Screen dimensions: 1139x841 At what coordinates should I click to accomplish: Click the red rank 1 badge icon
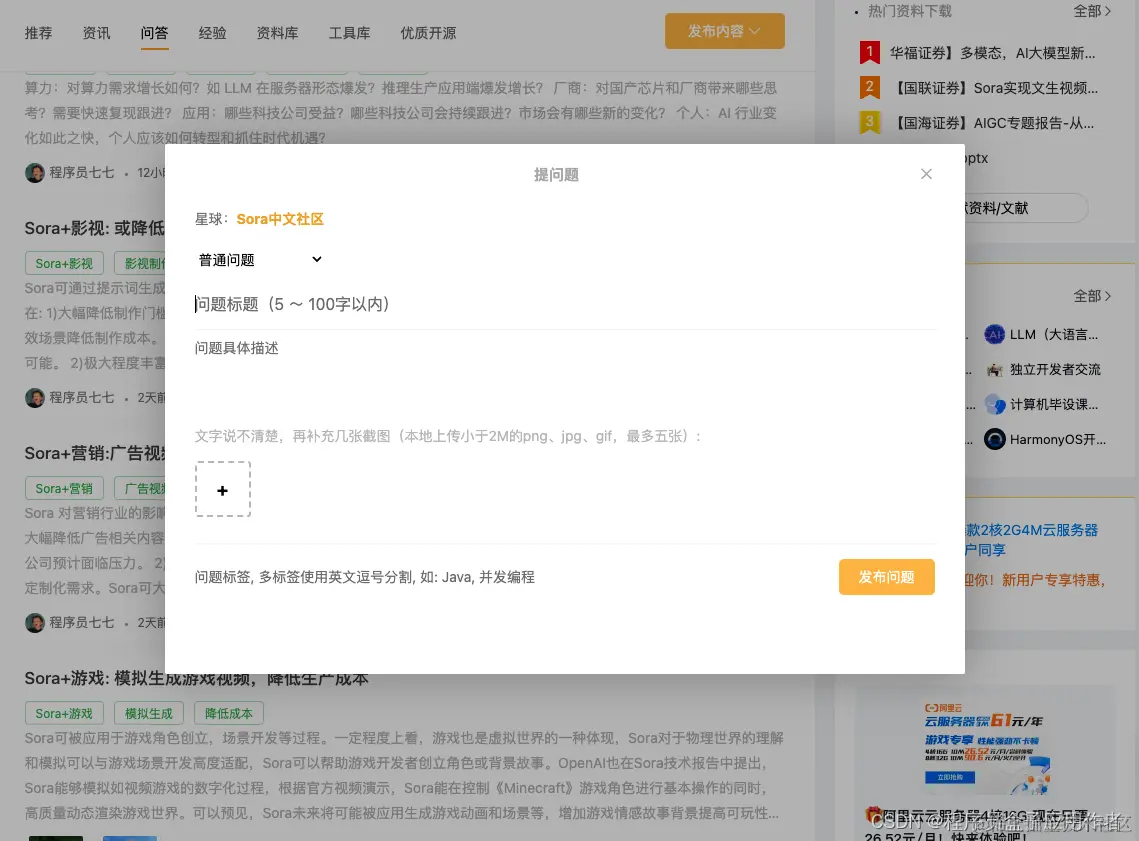coord(870,52)
